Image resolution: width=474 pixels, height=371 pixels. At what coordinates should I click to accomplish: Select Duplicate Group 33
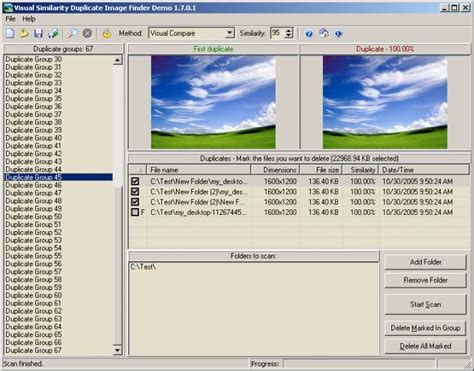click(x=34, y=83)
